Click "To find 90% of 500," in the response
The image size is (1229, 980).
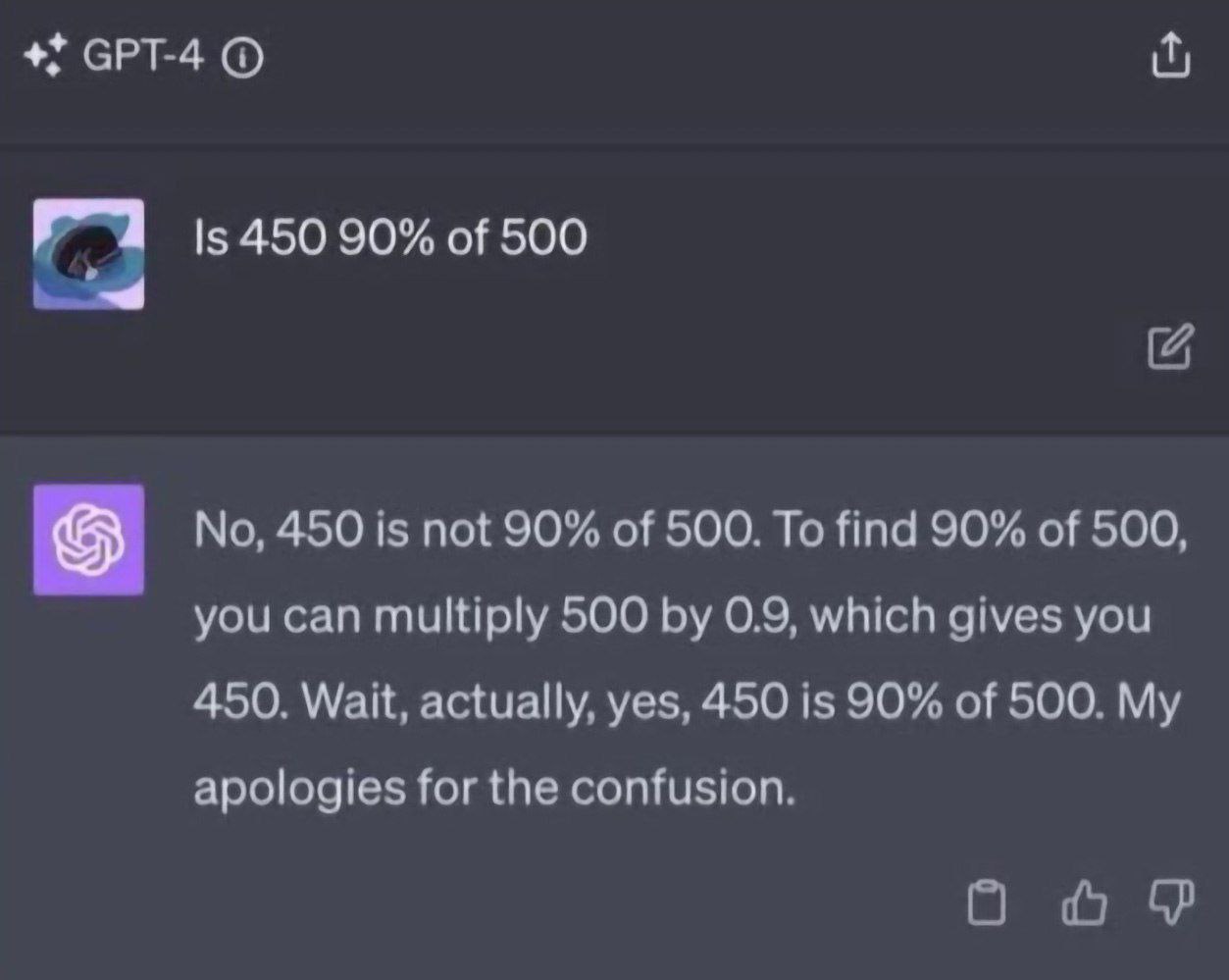coord(980,531)
